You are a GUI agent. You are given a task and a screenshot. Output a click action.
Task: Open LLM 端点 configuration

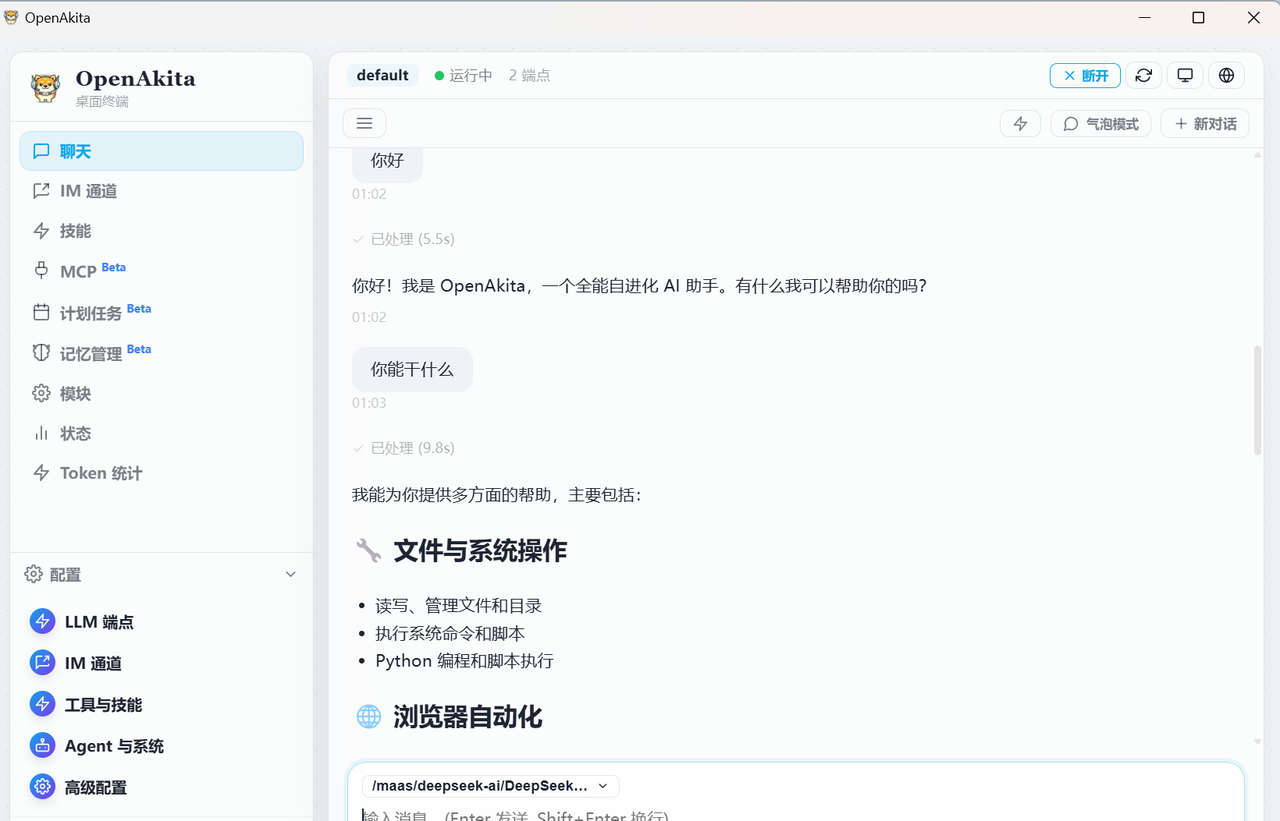coord(161,622)
